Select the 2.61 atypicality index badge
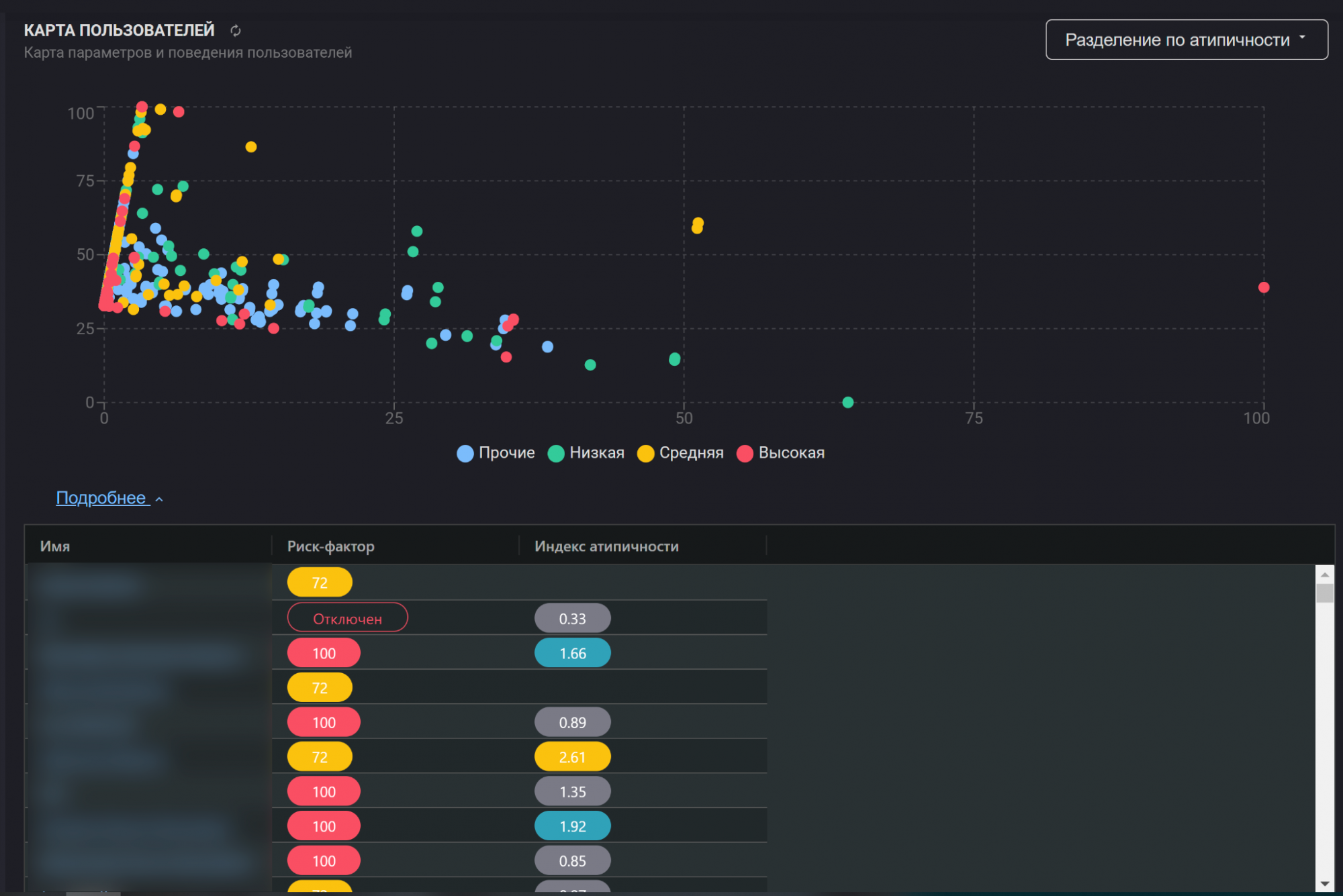 click(572, 757)
